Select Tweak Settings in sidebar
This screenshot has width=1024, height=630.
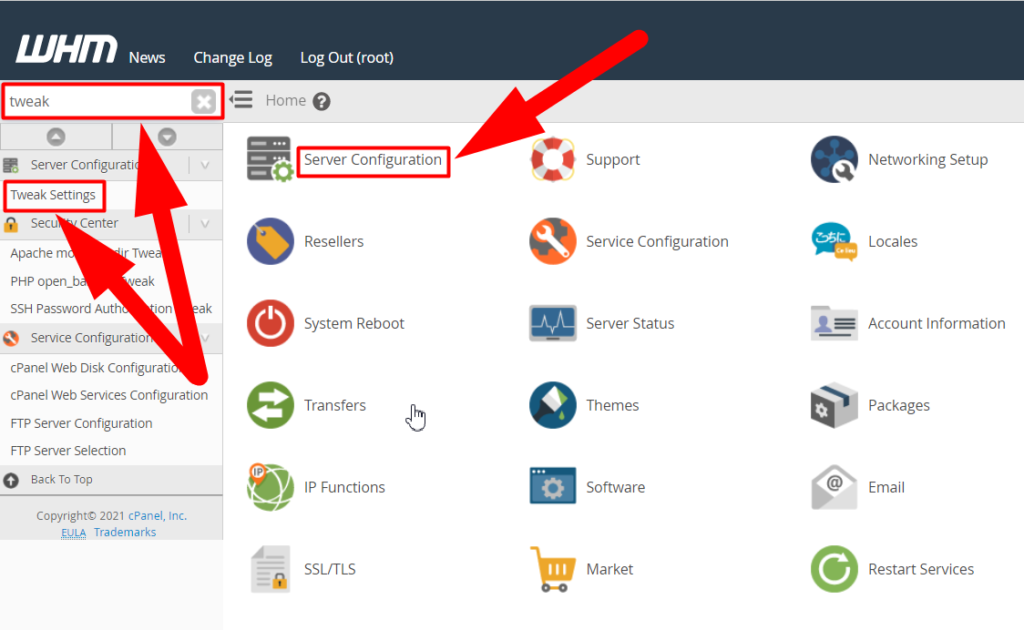pyautogui.click(x=53, y=195)
